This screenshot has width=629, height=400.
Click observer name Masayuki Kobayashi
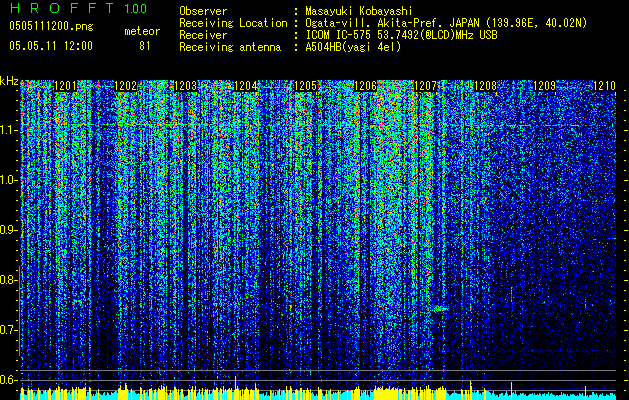359,11
